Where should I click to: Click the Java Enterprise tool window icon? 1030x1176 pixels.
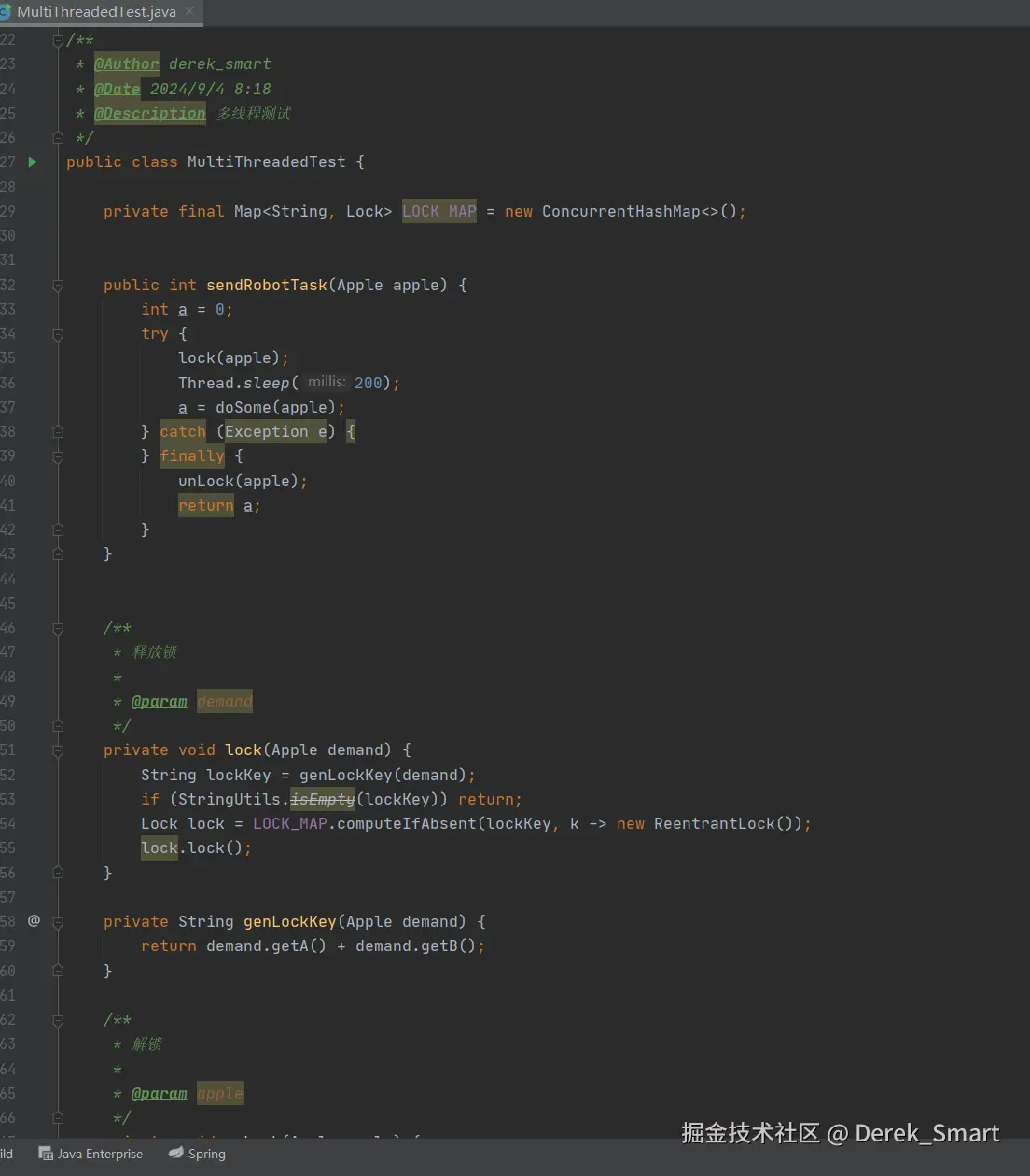click(46, 1154)
